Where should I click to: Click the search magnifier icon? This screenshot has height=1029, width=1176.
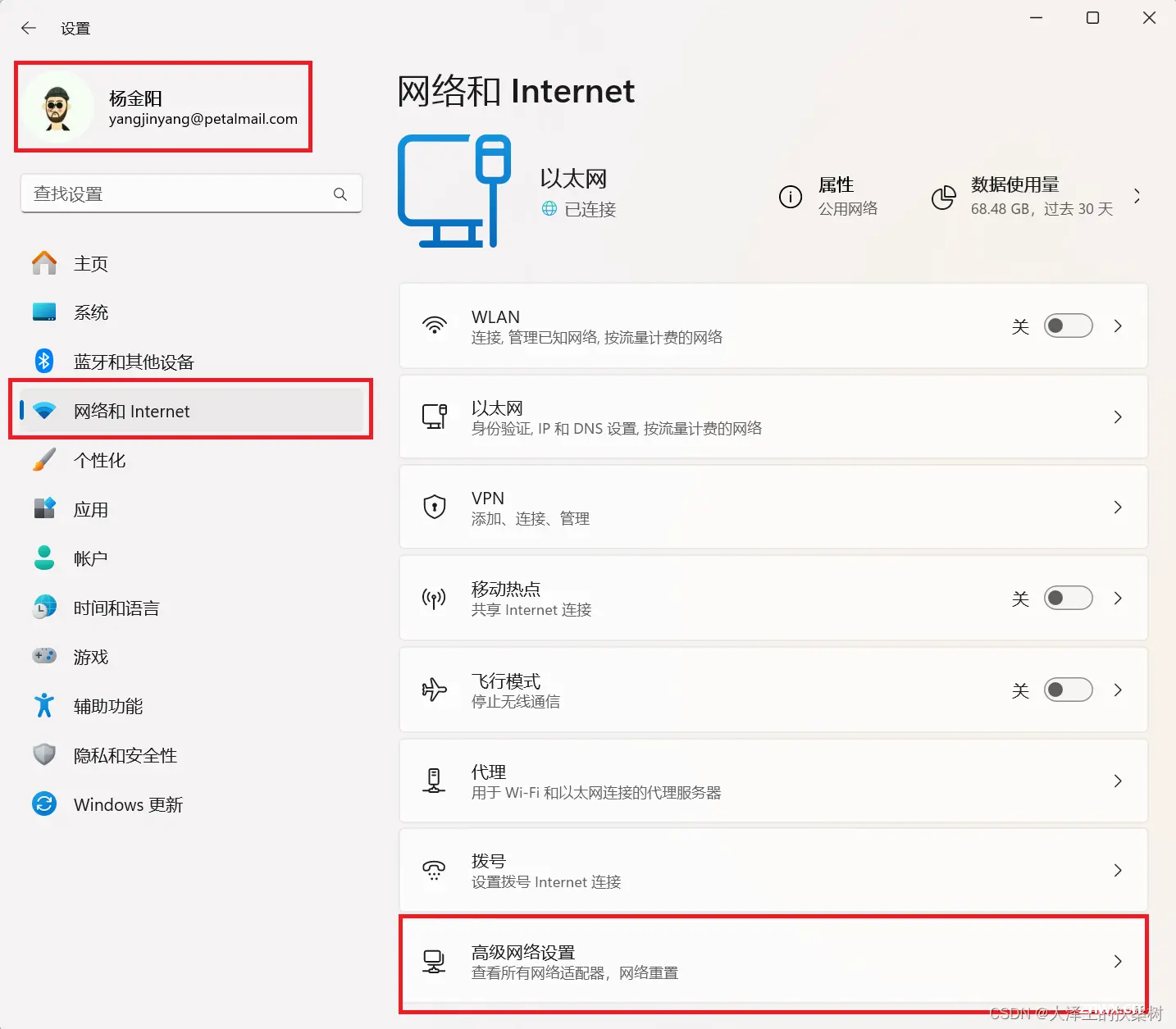tap(340, 194)
